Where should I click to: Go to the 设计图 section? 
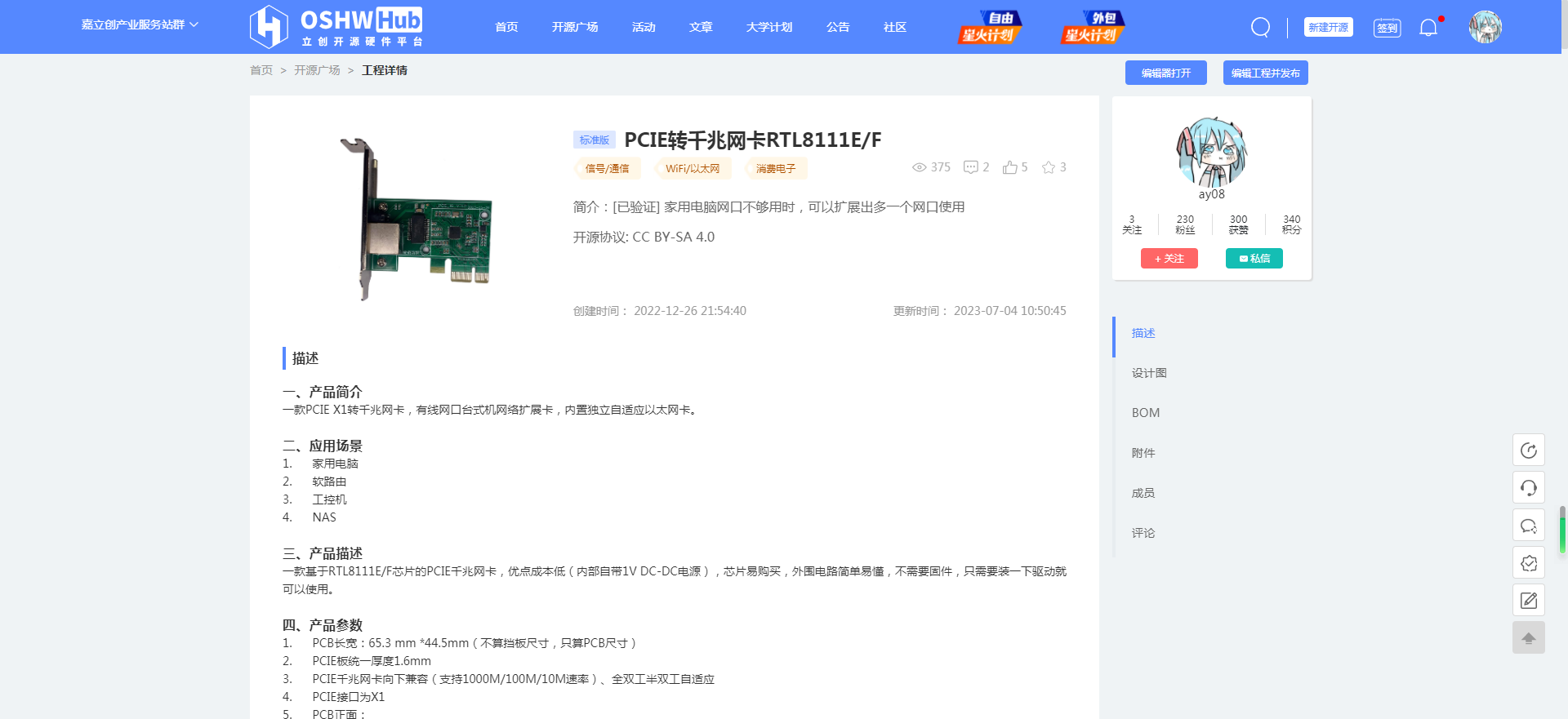[x=1148, y=373]
